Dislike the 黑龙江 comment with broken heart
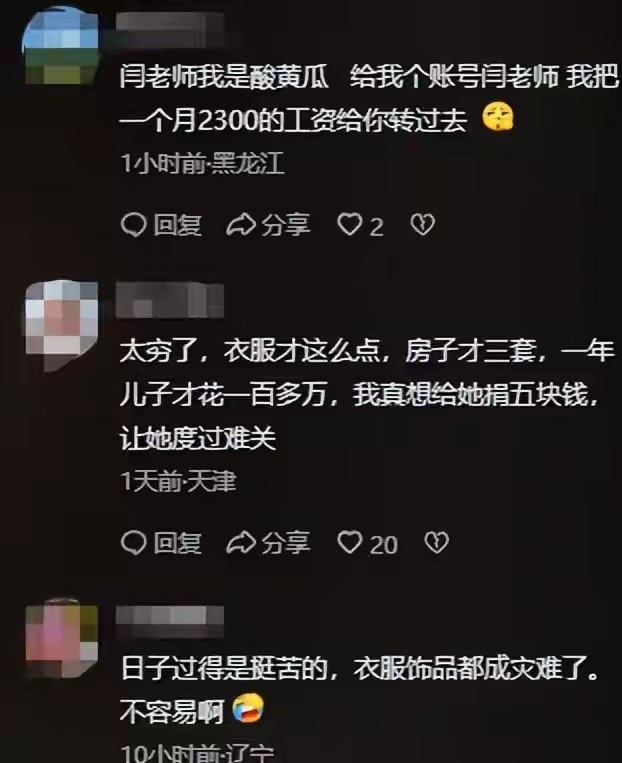Viewport: 622px width, 763px height. (x=422, y=225)
